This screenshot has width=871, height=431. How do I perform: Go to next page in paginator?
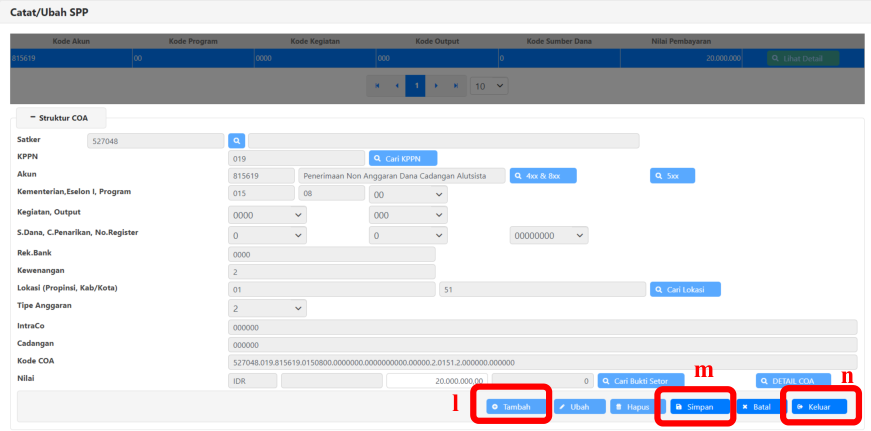point(437,86)
